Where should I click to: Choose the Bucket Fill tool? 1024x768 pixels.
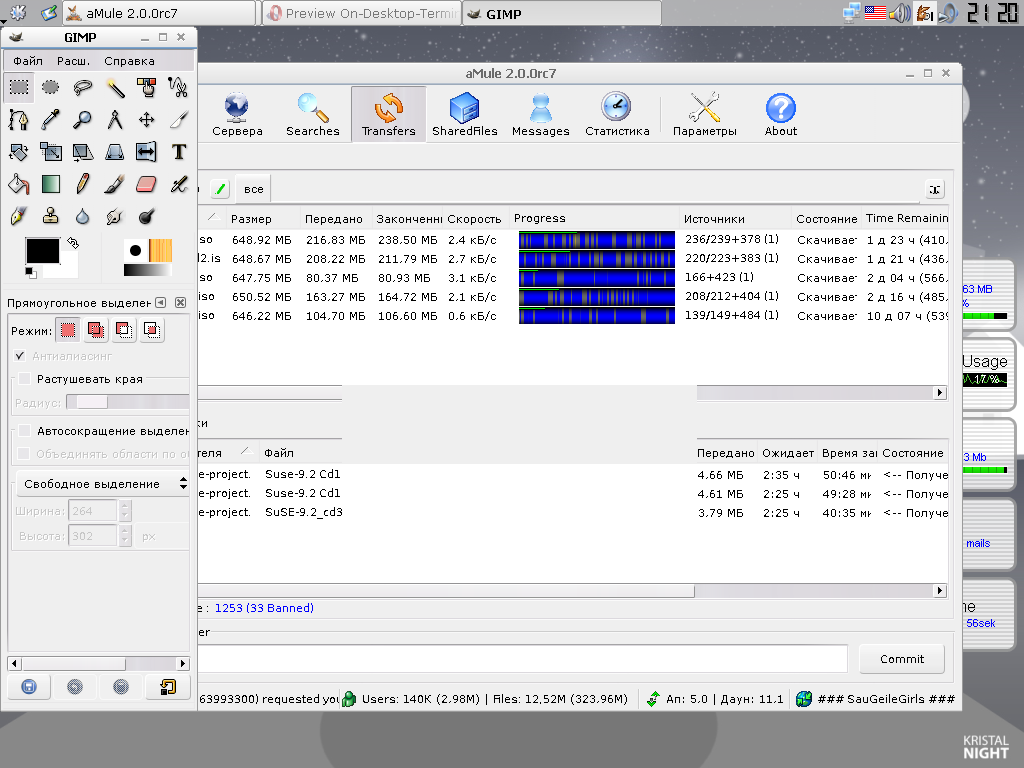18,184
